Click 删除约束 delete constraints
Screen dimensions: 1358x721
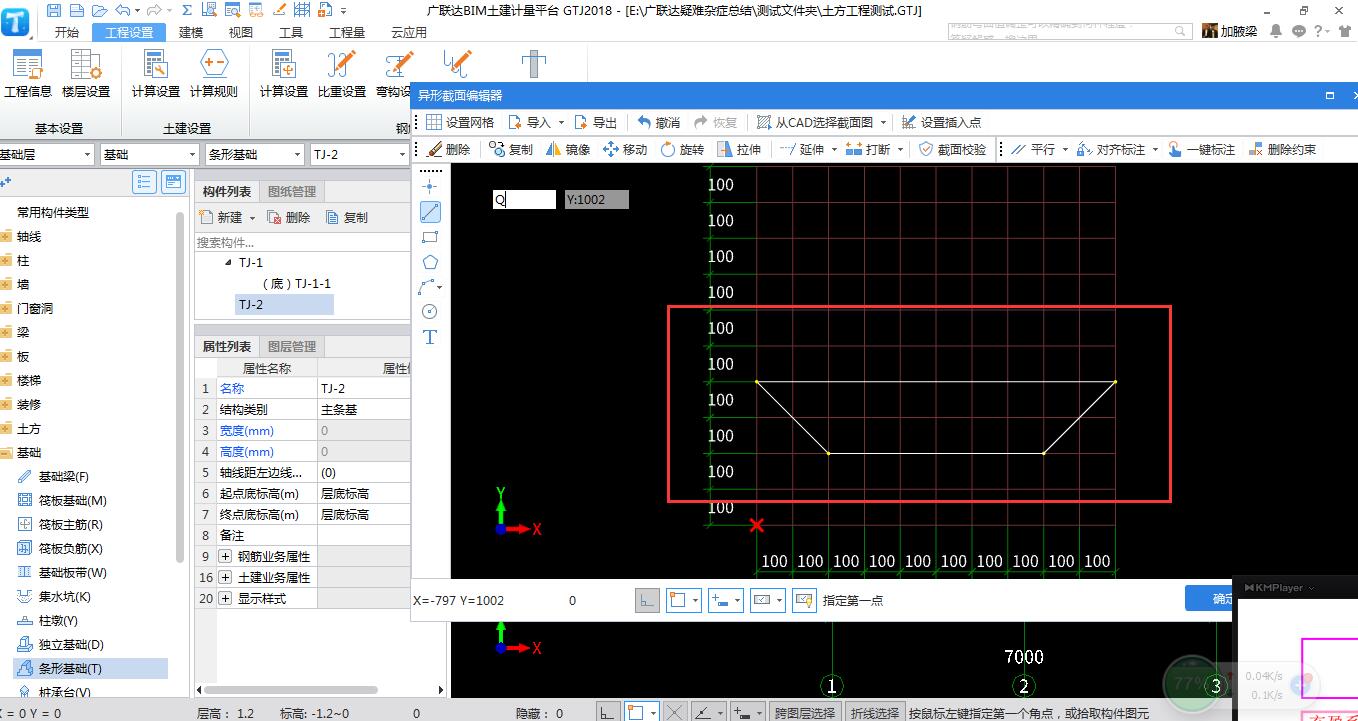click(1282, 149)
